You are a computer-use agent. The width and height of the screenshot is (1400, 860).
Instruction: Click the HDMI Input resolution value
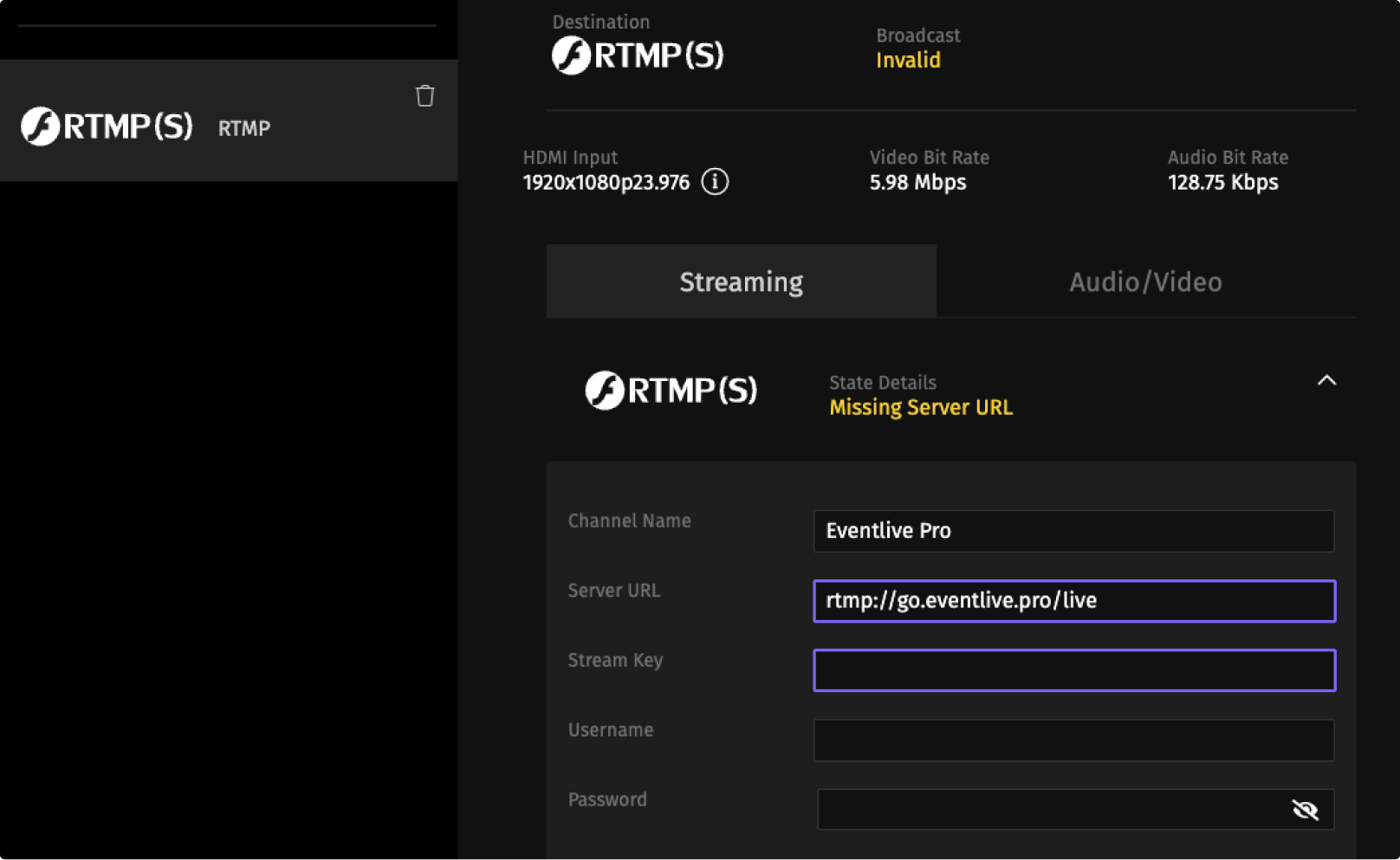click(x=606, y=183)
